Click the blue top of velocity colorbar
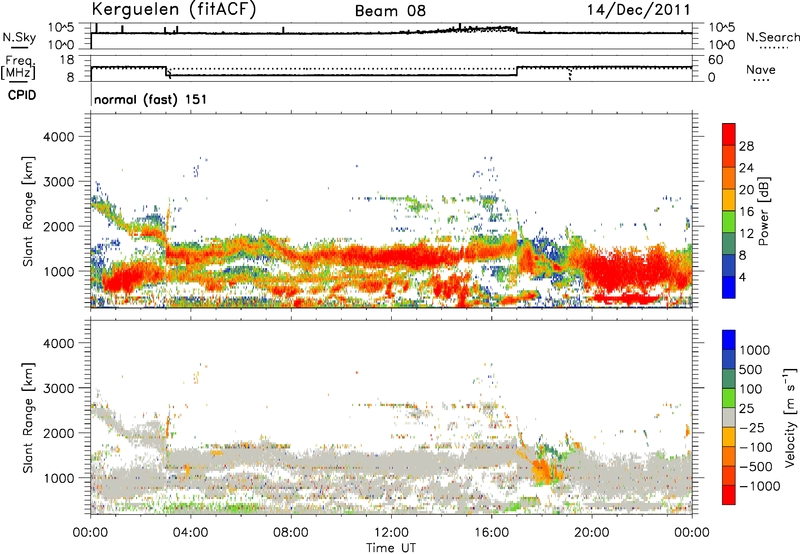 pyautogui.click(x=729, y=340)
